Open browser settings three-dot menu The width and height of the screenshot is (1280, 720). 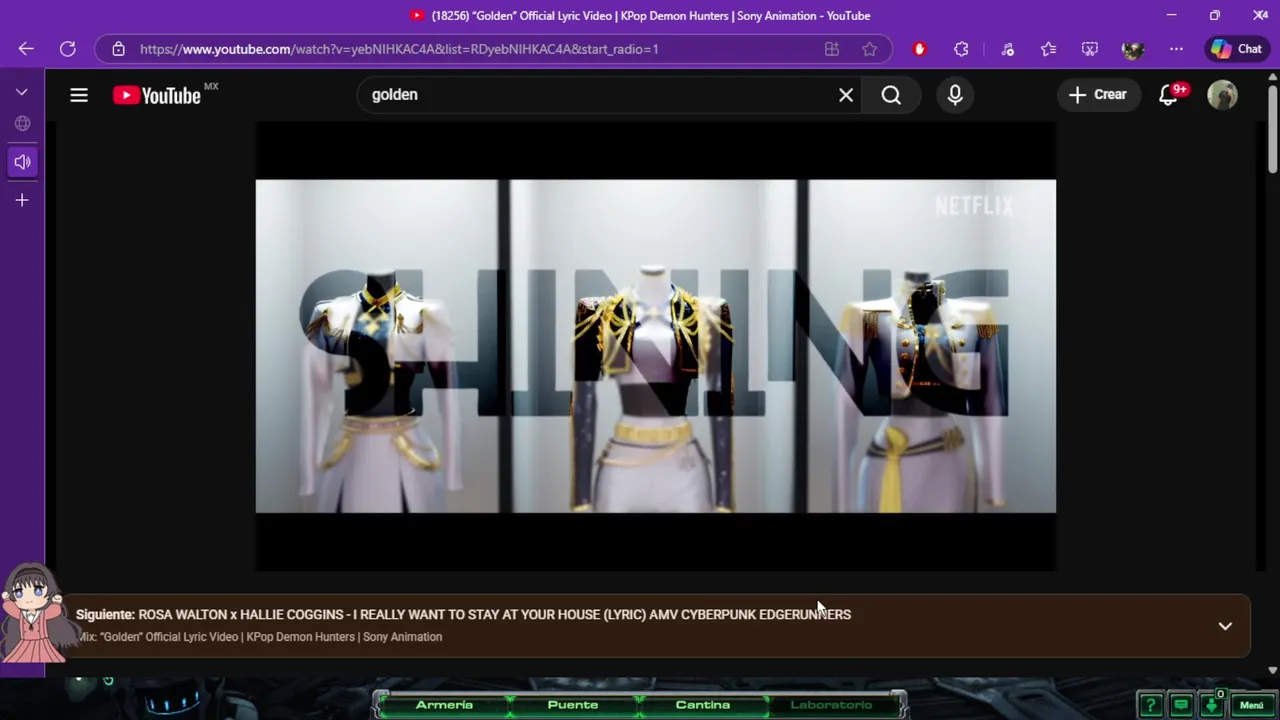[x=1176, y=49]
